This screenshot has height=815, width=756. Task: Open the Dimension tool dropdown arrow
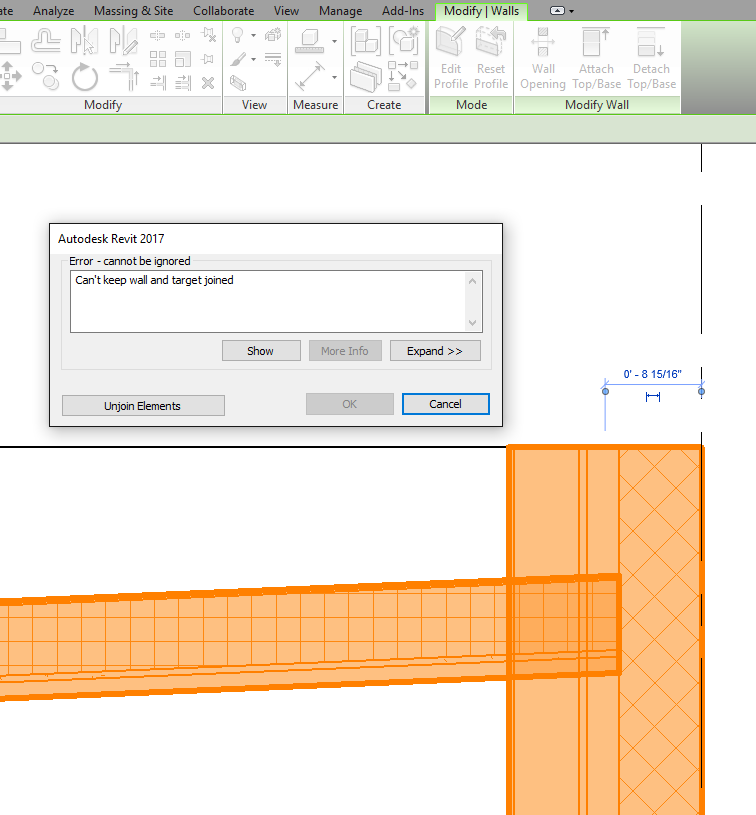click(x=334, y=77)
